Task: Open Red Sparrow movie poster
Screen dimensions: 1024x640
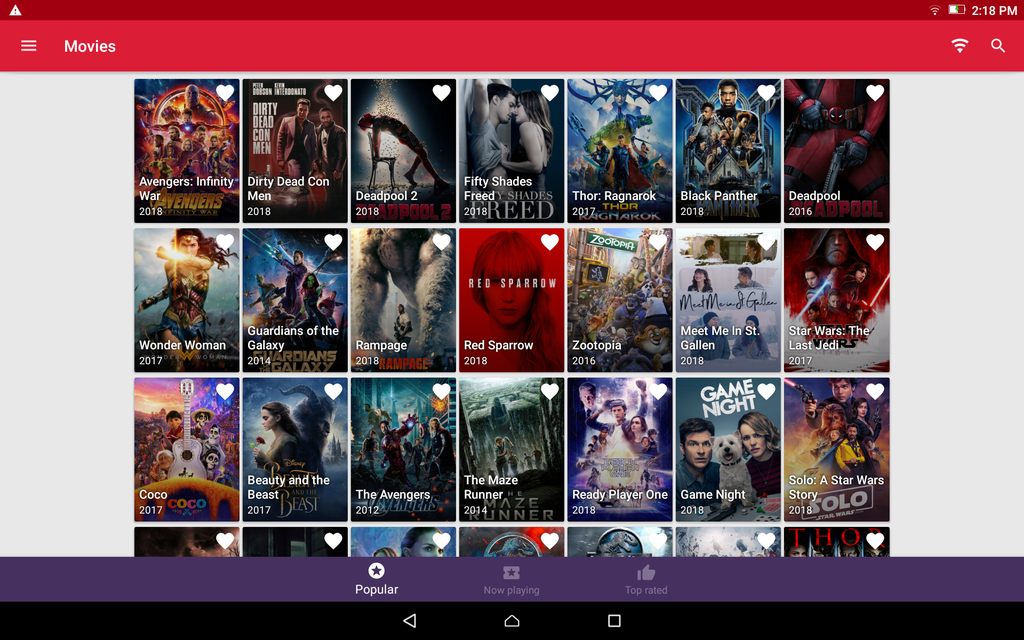Action: pos(511,300)
